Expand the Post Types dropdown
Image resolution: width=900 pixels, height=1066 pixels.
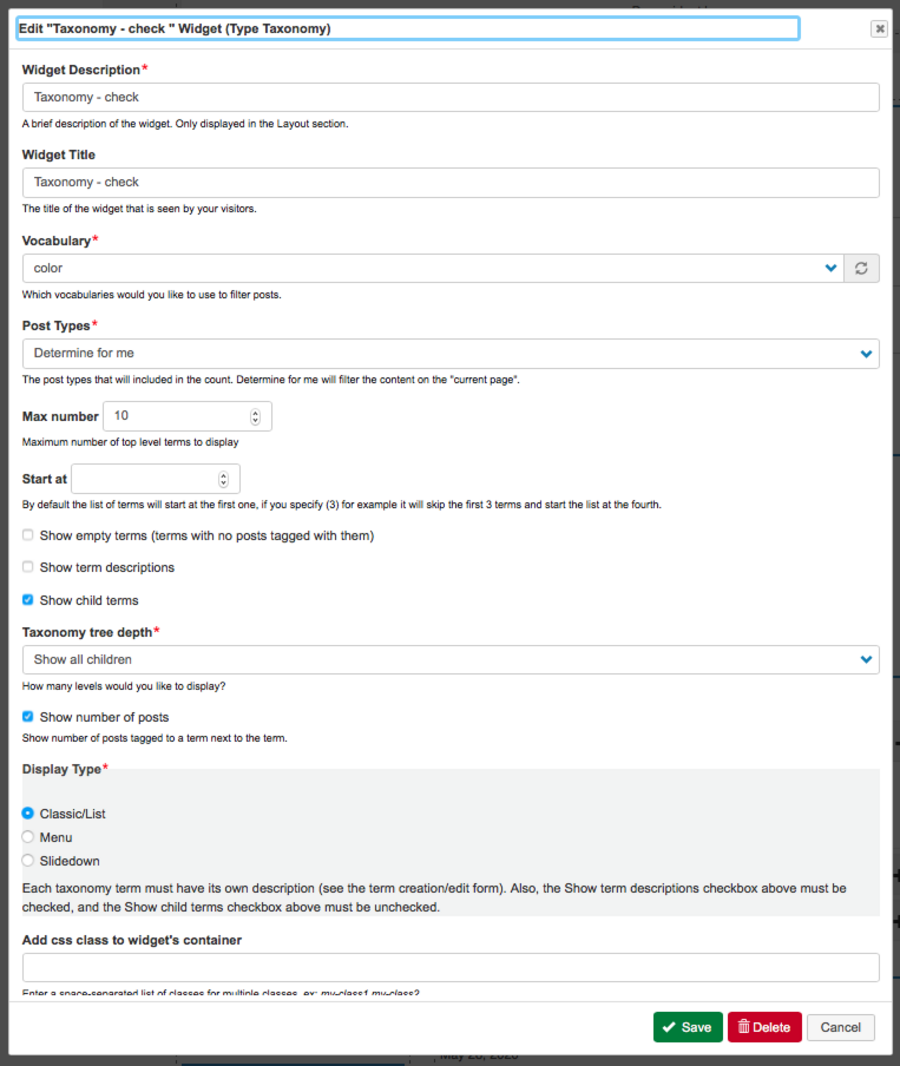[x=450, y=353]
